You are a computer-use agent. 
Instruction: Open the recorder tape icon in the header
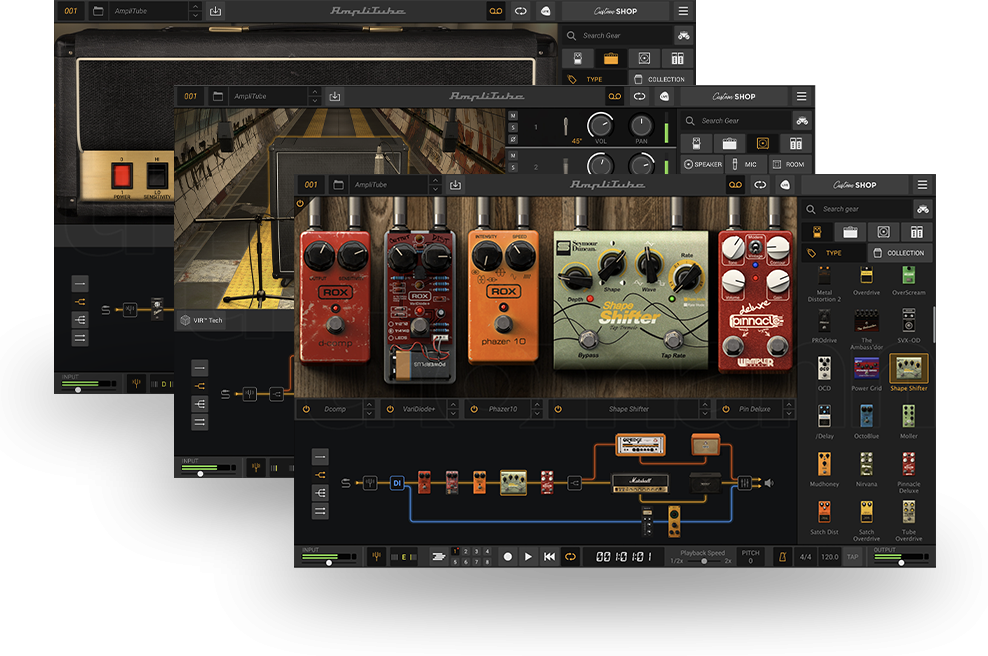tap(735, 185)
